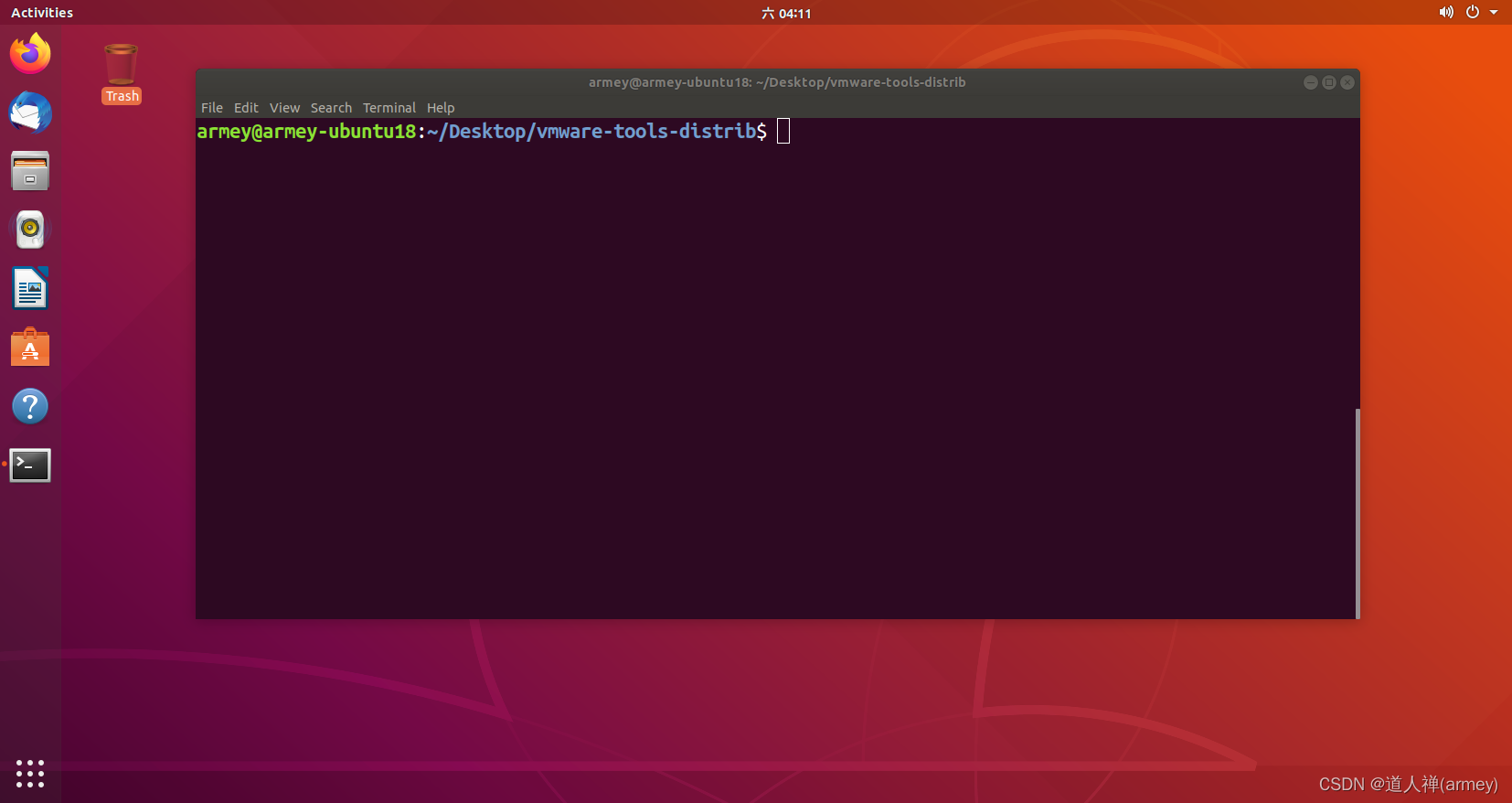Open the Help question mark icon
This screenshot has height=803, width=1512.
click(x=30, y=406)
